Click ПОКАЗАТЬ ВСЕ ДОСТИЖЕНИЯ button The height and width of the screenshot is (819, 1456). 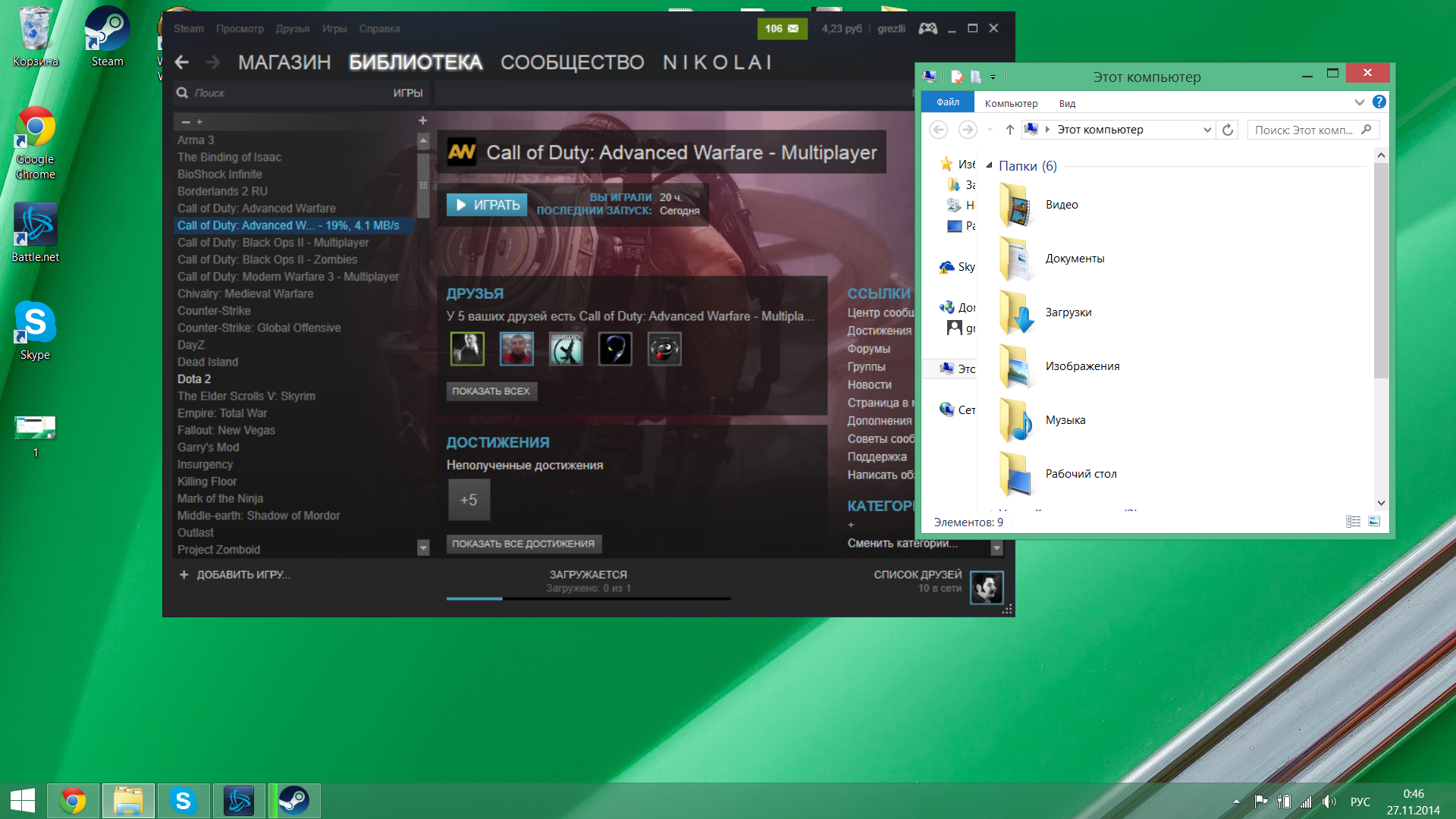[x=523, y=544]
